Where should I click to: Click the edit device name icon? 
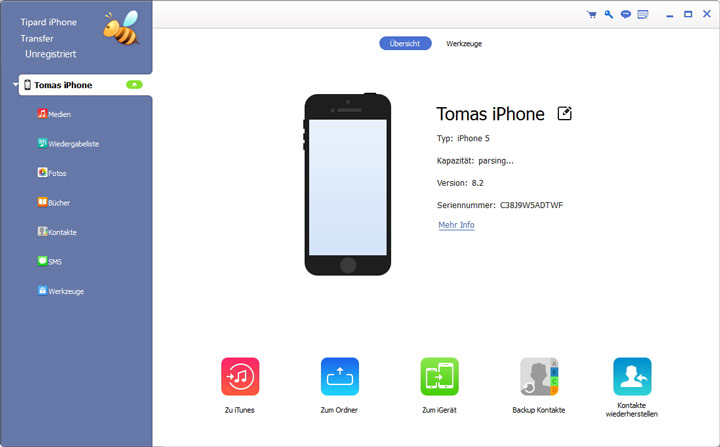564,113
